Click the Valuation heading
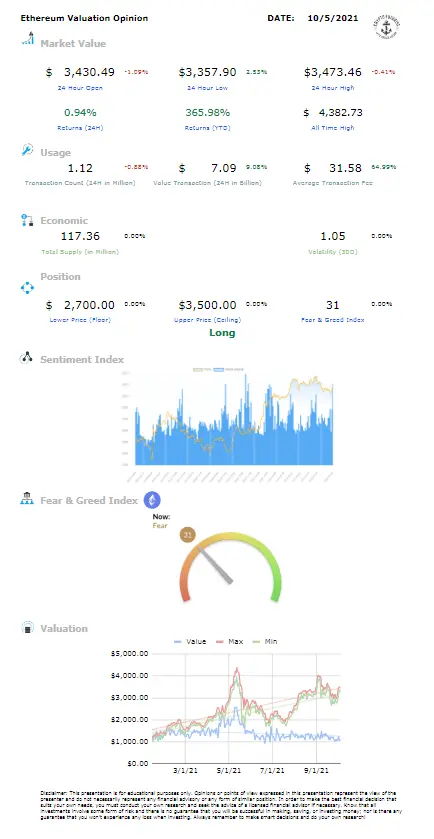The height and width of the screenshot is (839, 434). [x=64, y=629]
